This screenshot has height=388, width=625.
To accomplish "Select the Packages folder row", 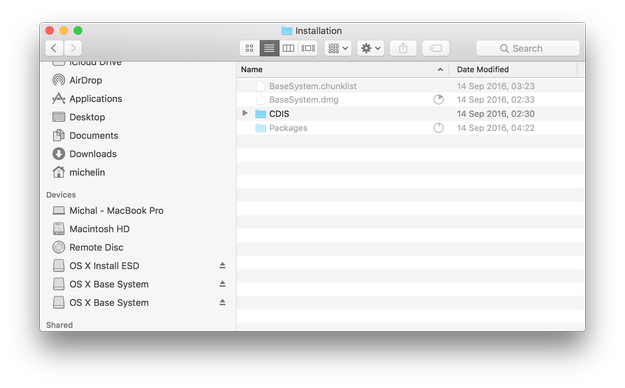I will (x=411, y=128).
